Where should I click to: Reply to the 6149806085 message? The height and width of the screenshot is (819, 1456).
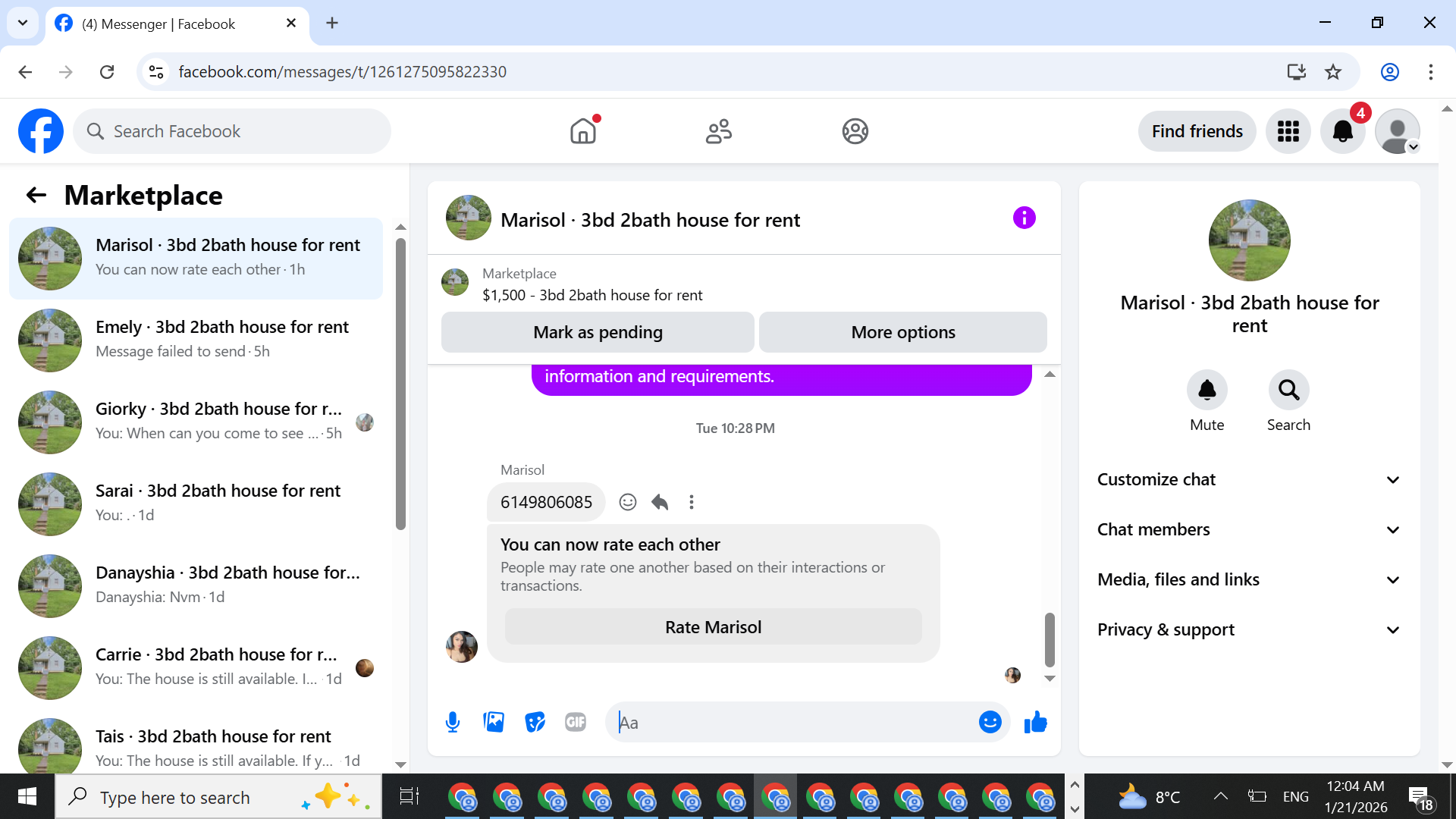pos(660,502)
